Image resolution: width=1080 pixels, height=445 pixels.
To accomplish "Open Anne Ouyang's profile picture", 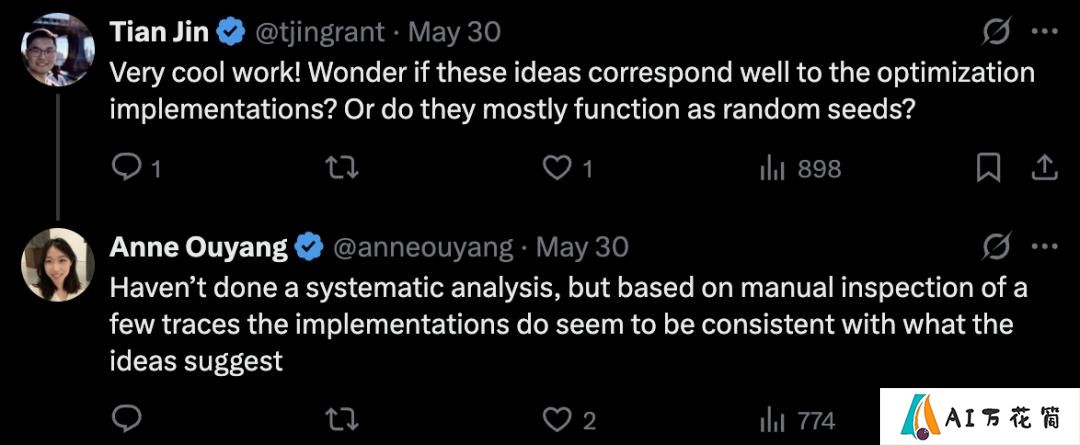I will (x=58, y=265).
